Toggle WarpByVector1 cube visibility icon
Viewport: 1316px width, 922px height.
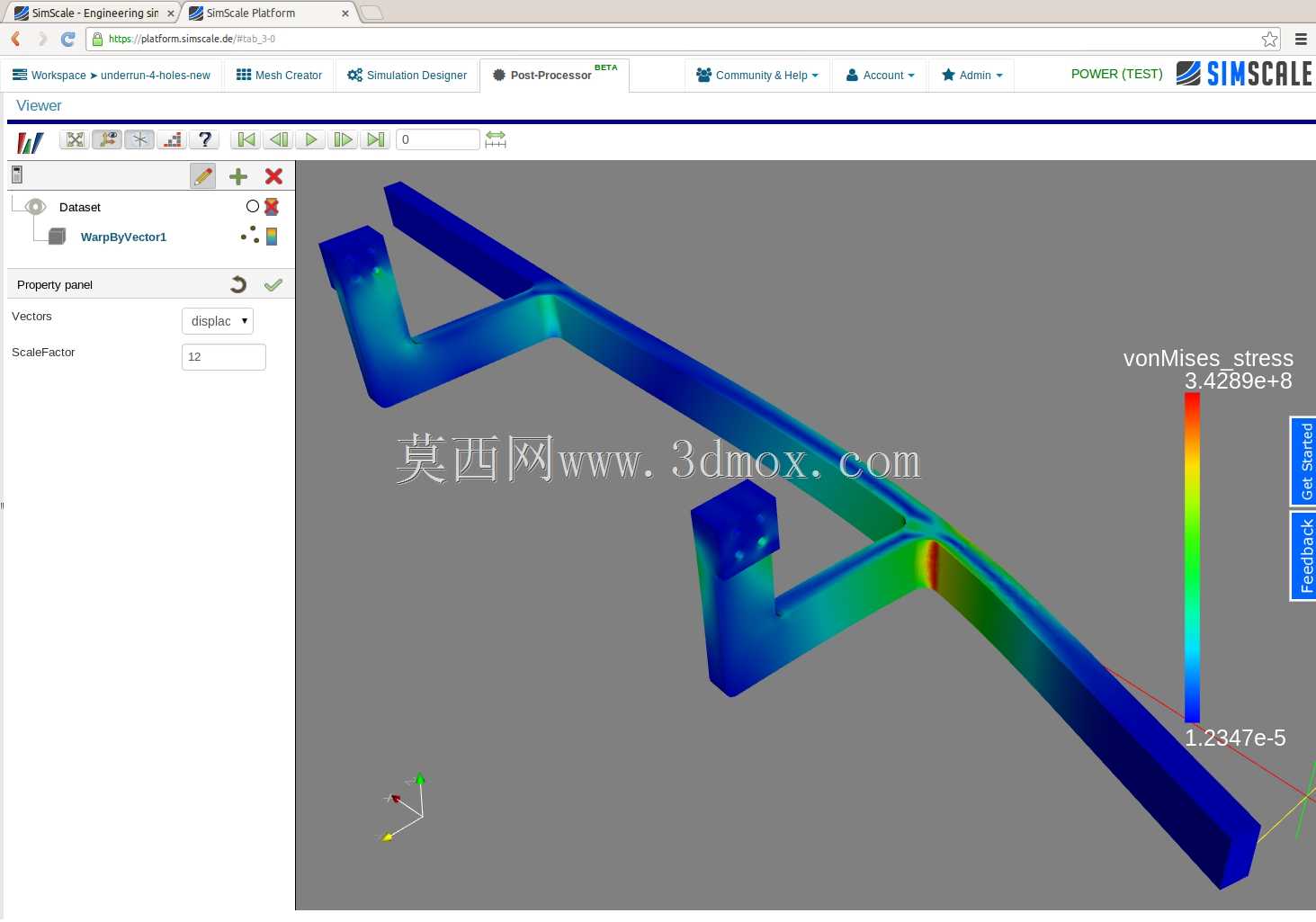tap(57, 237)
